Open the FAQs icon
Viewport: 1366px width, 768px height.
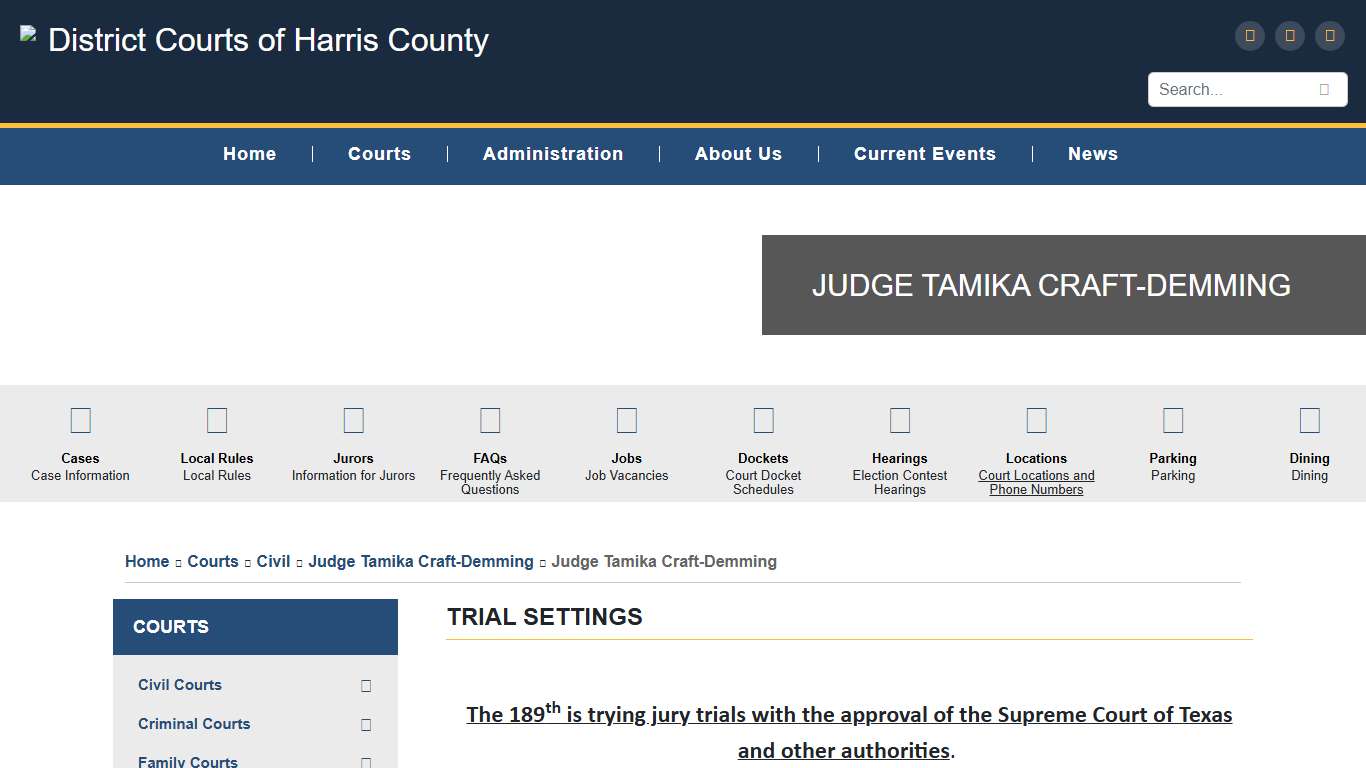click(x=490, y=420)
